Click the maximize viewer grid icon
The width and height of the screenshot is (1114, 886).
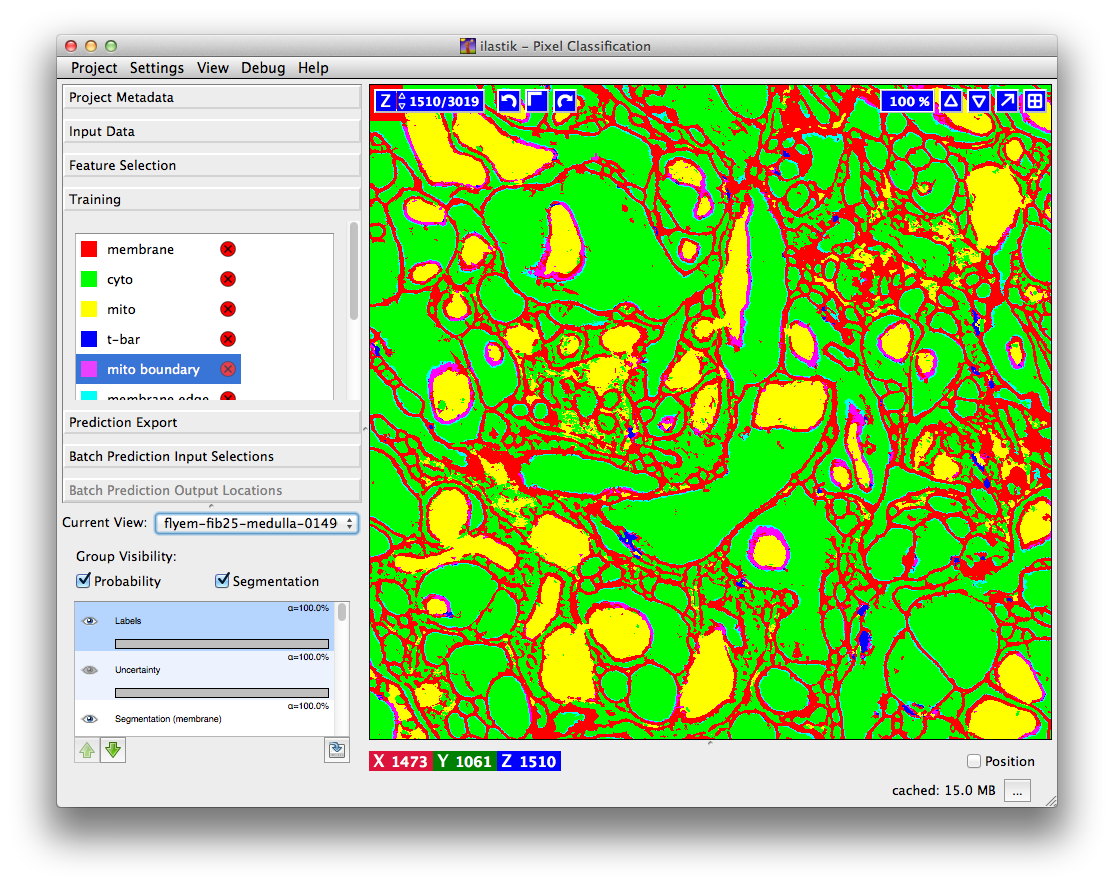tap(1035, 101)
